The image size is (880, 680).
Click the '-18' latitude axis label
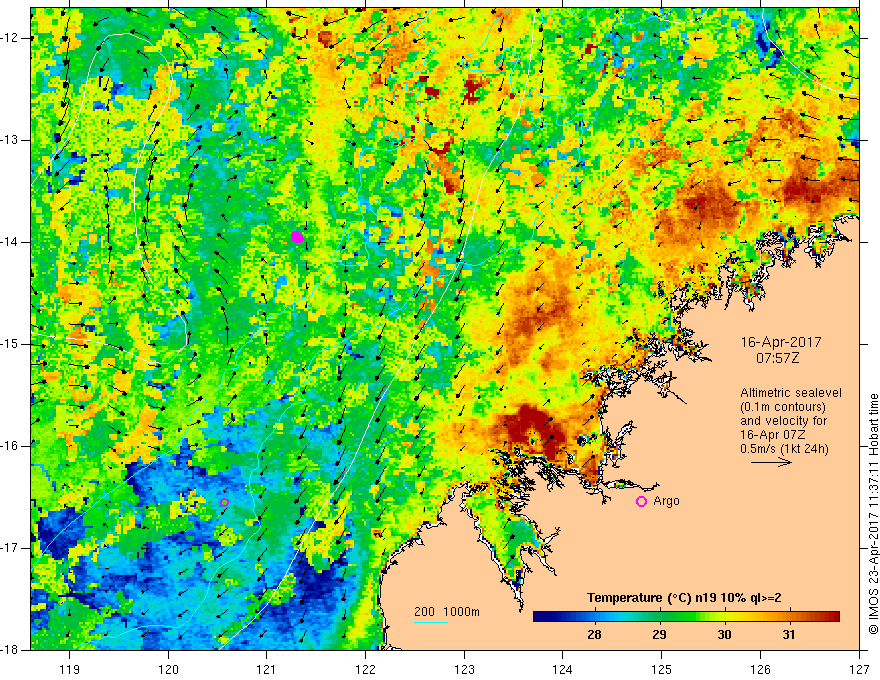click(10, 650)
